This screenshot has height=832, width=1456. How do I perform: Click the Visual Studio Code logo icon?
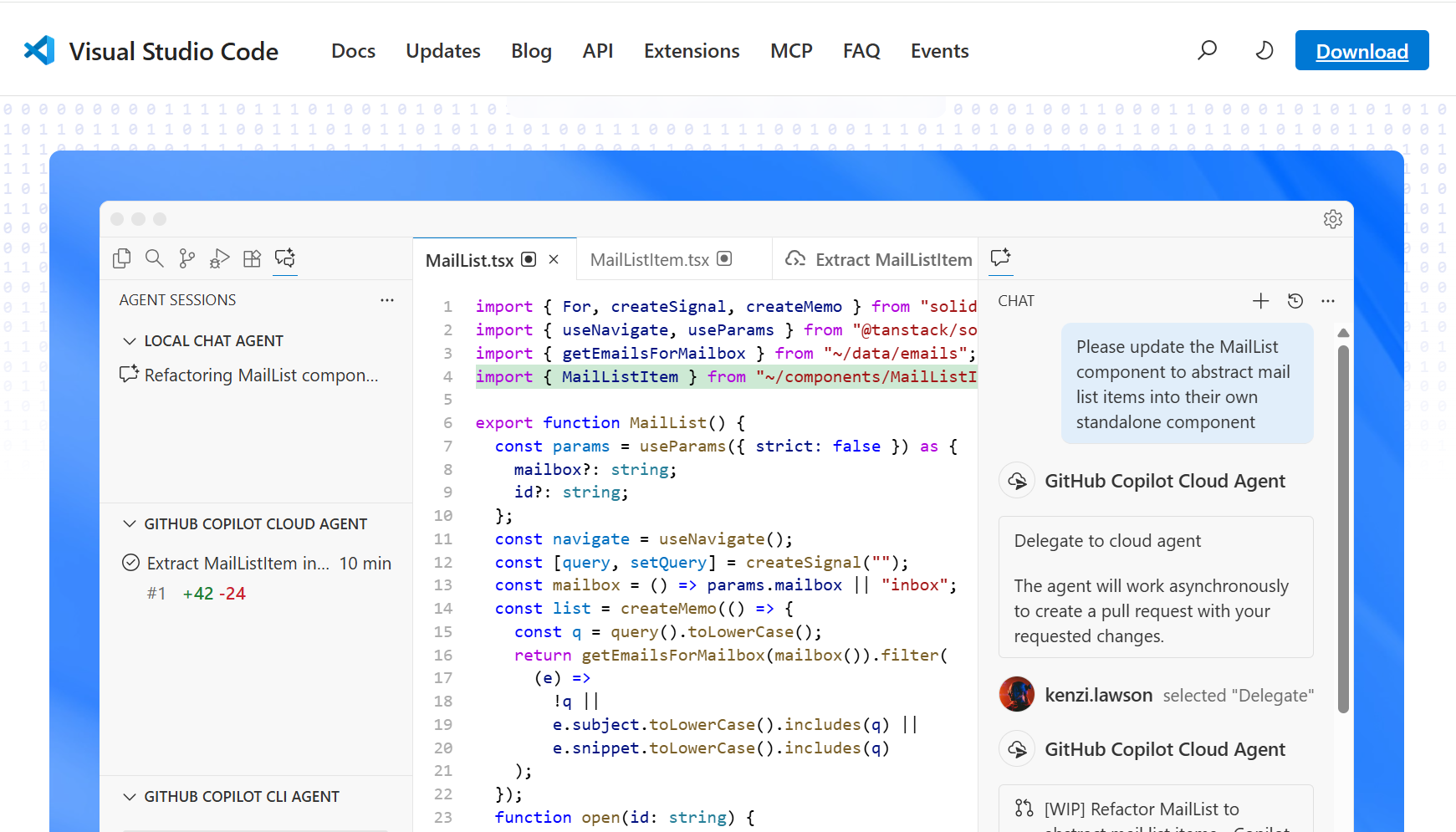[x=39, y=51]
